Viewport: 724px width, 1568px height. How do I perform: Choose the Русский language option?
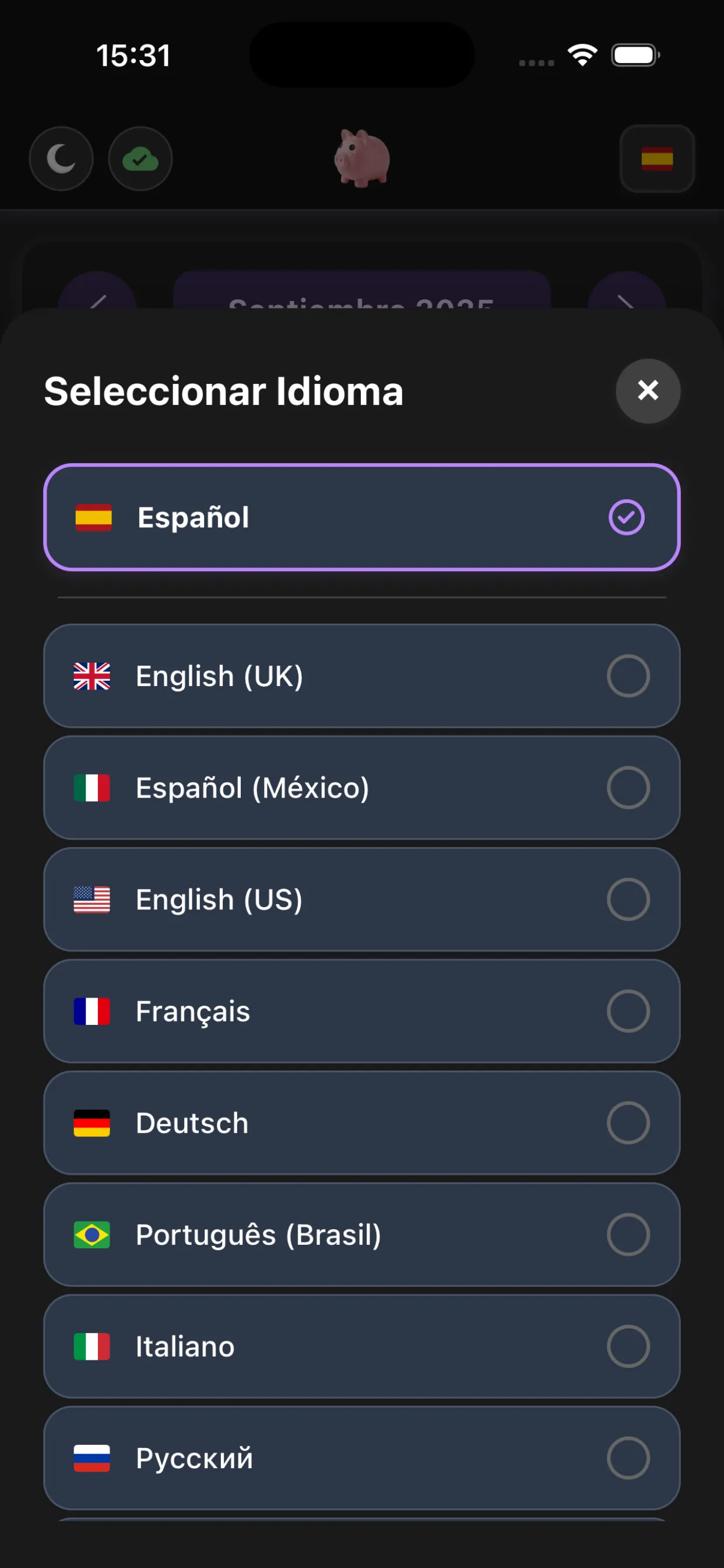pos(361,1458)
